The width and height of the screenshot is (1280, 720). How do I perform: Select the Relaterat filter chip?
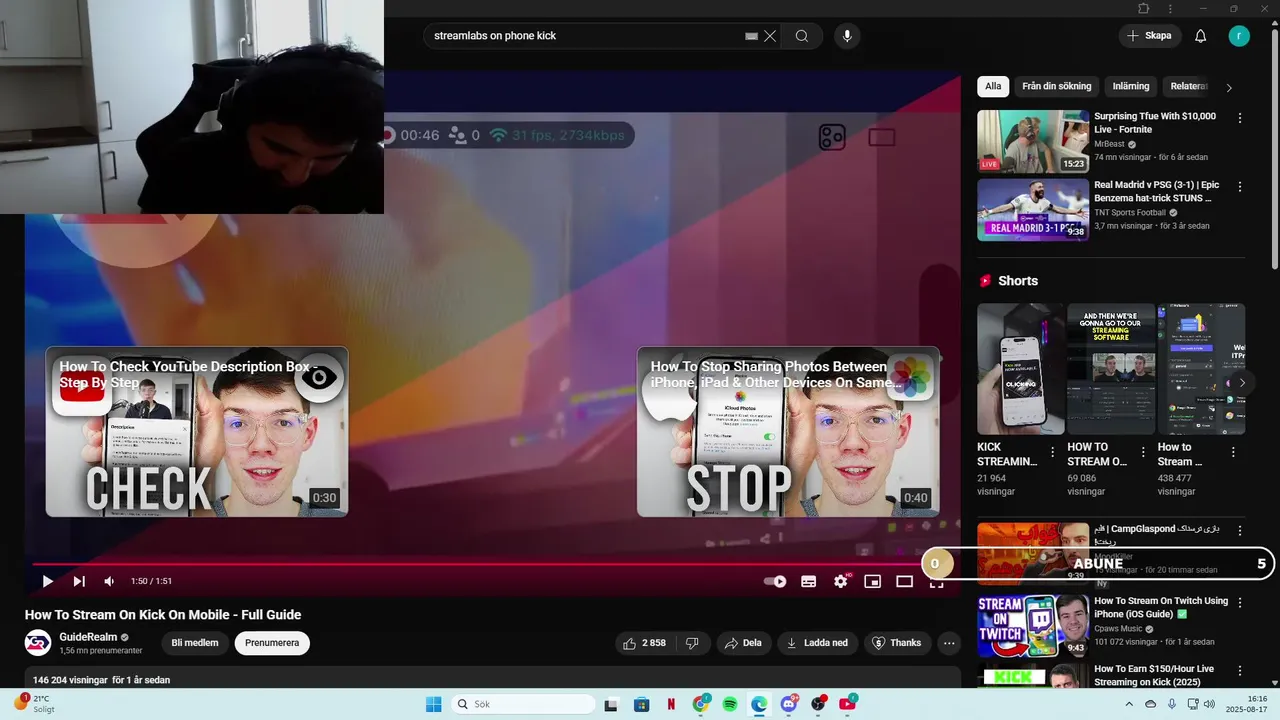tap(1189, 86)
